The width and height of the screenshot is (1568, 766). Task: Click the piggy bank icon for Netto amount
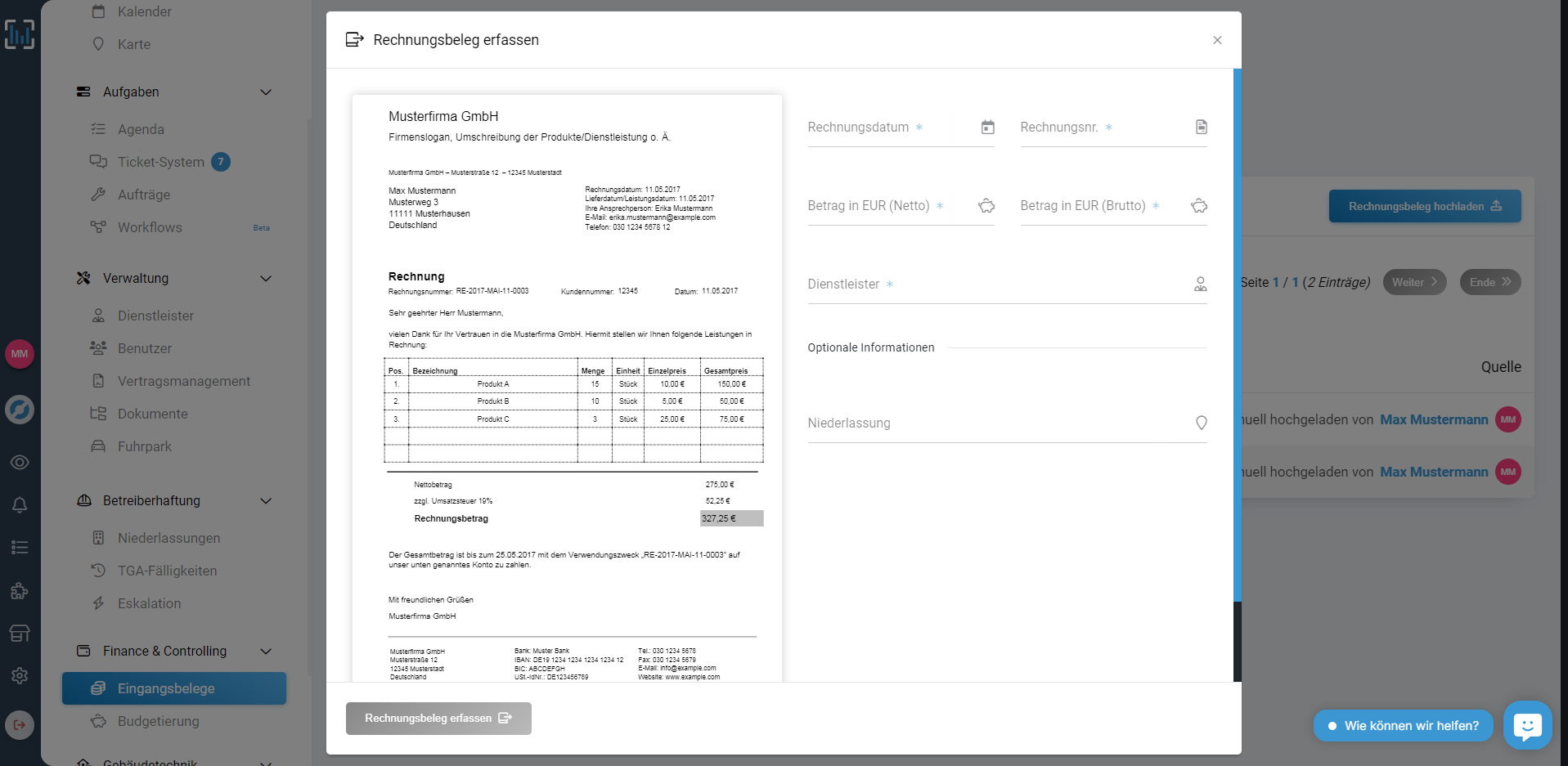click(986, 206)
